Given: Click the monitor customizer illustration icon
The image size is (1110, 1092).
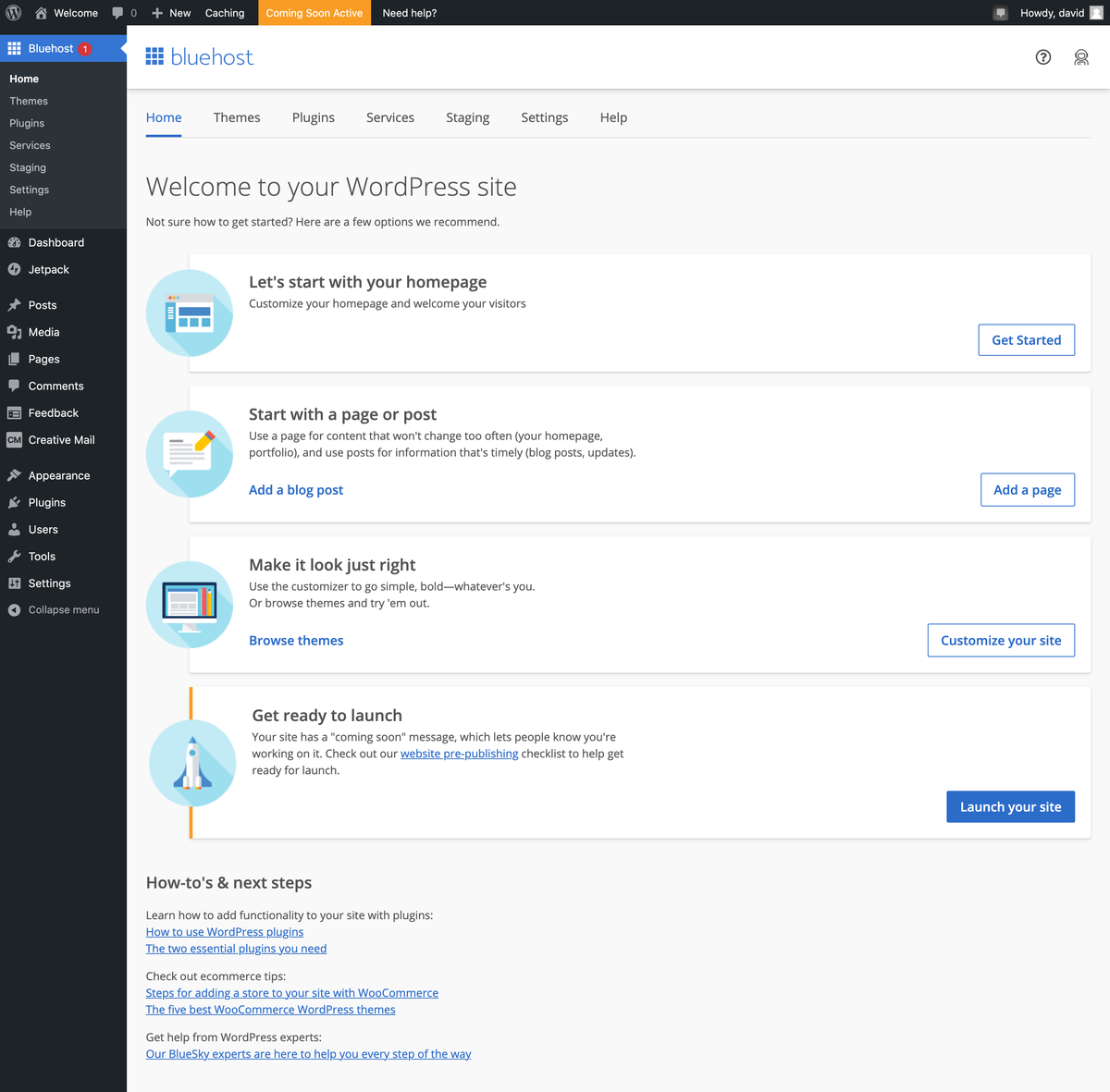Looking at the screenshot, I should click(190, 605).
